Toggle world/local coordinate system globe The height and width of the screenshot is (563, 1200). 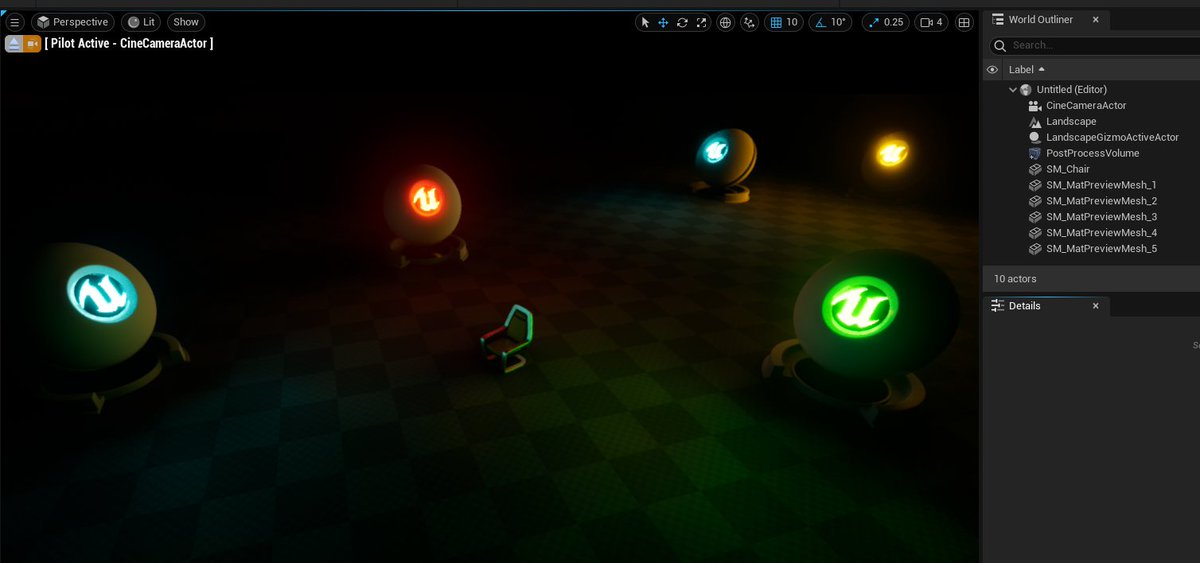[725, 22]
